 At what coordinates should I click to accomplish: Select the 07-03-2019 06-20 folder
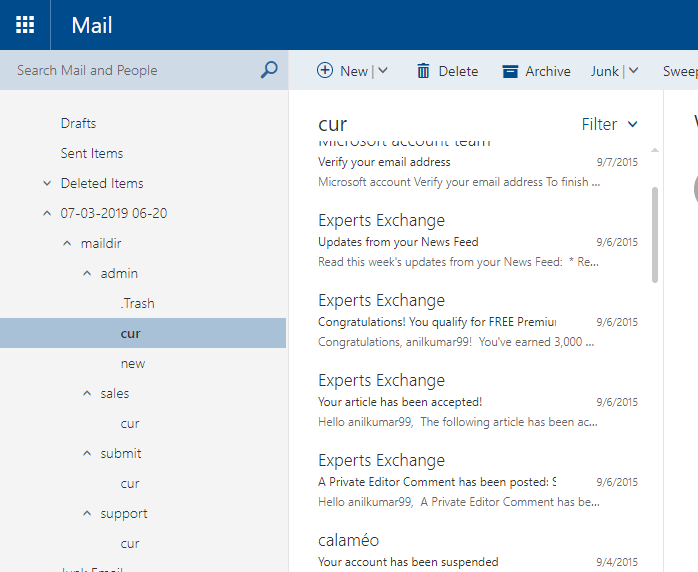point(114,213)
